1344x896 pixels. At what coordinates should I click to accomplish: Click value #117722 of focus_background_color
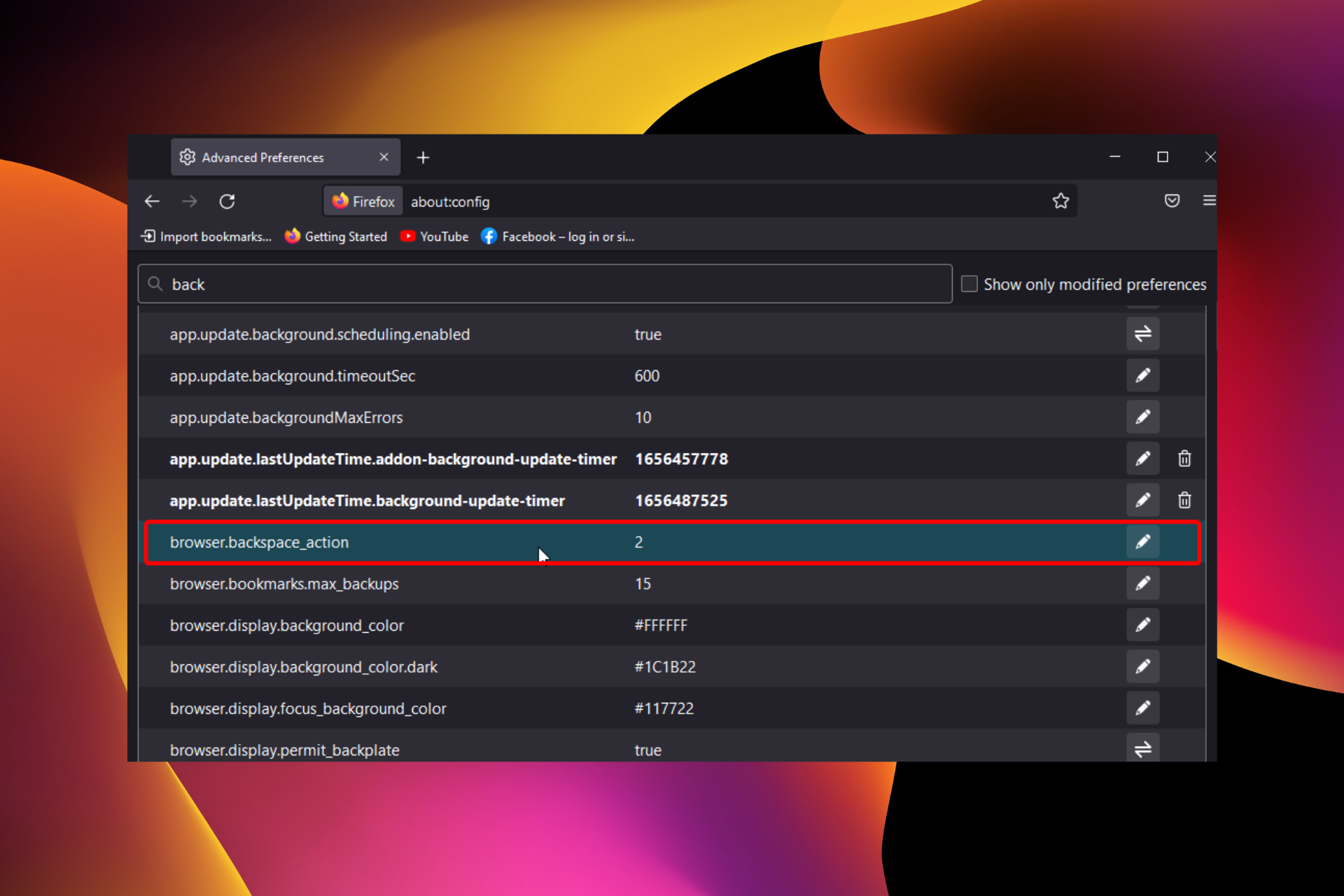click(x=664, y=708)
